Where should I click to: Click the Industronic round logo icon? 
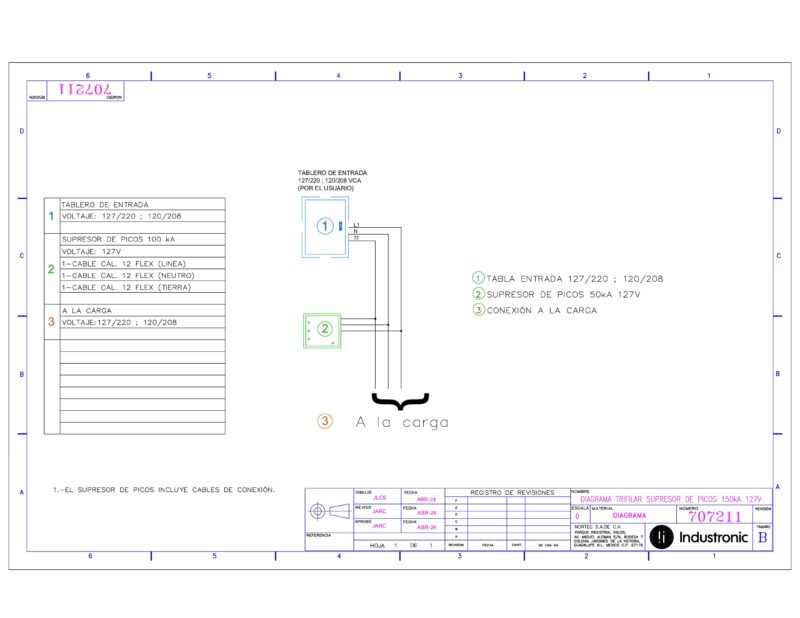(662, 537)
